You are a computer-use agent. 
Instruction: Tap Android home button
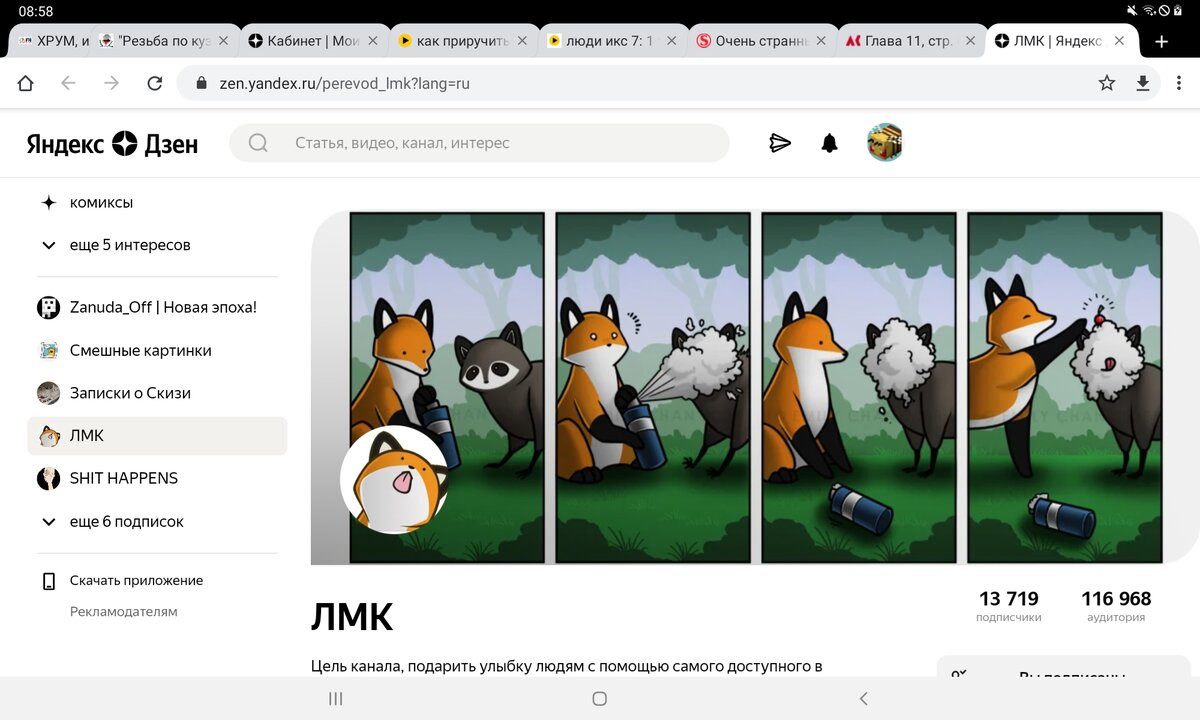pos(599,699)
